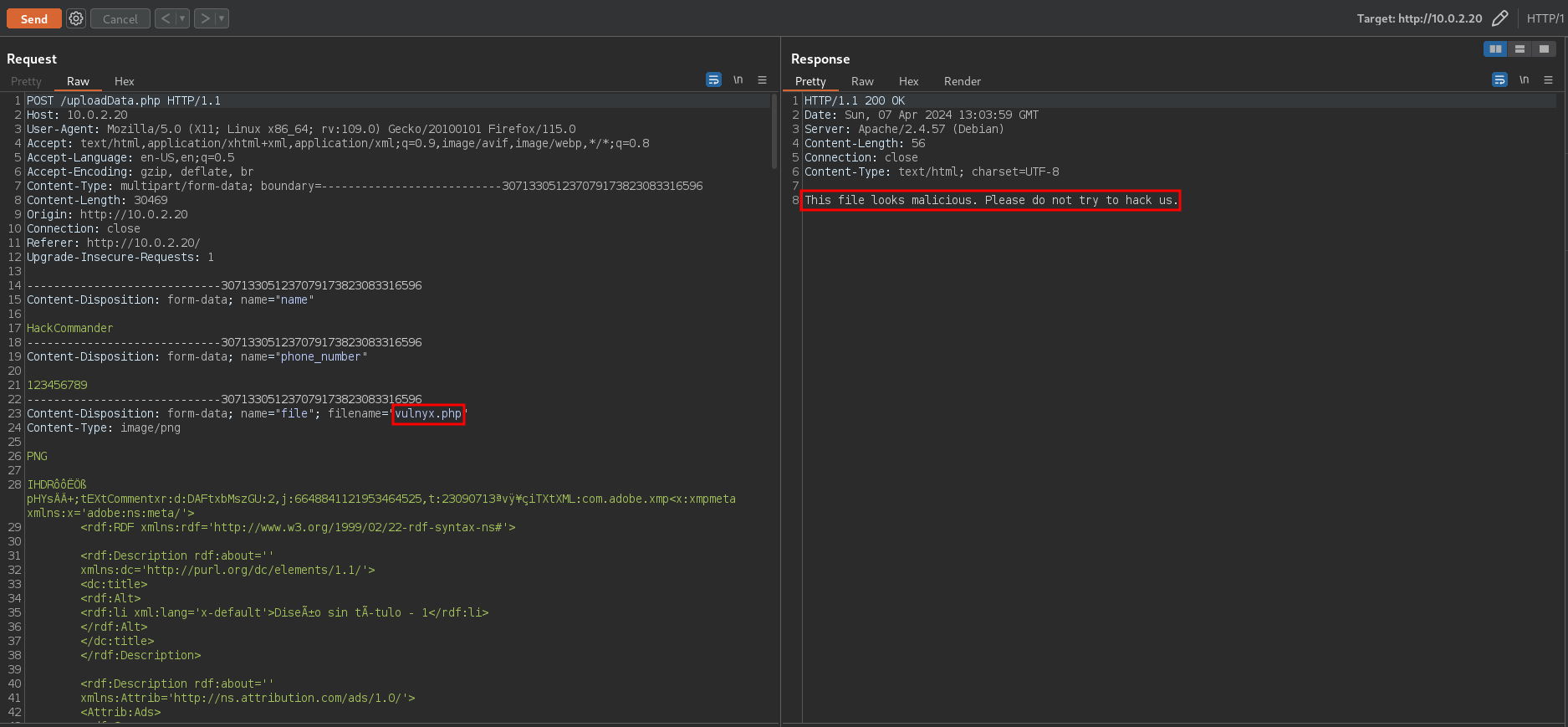Screen dimensions: 1568x727
Task: Select the top-bottom split layout icon
Action: pos(1519,49)
